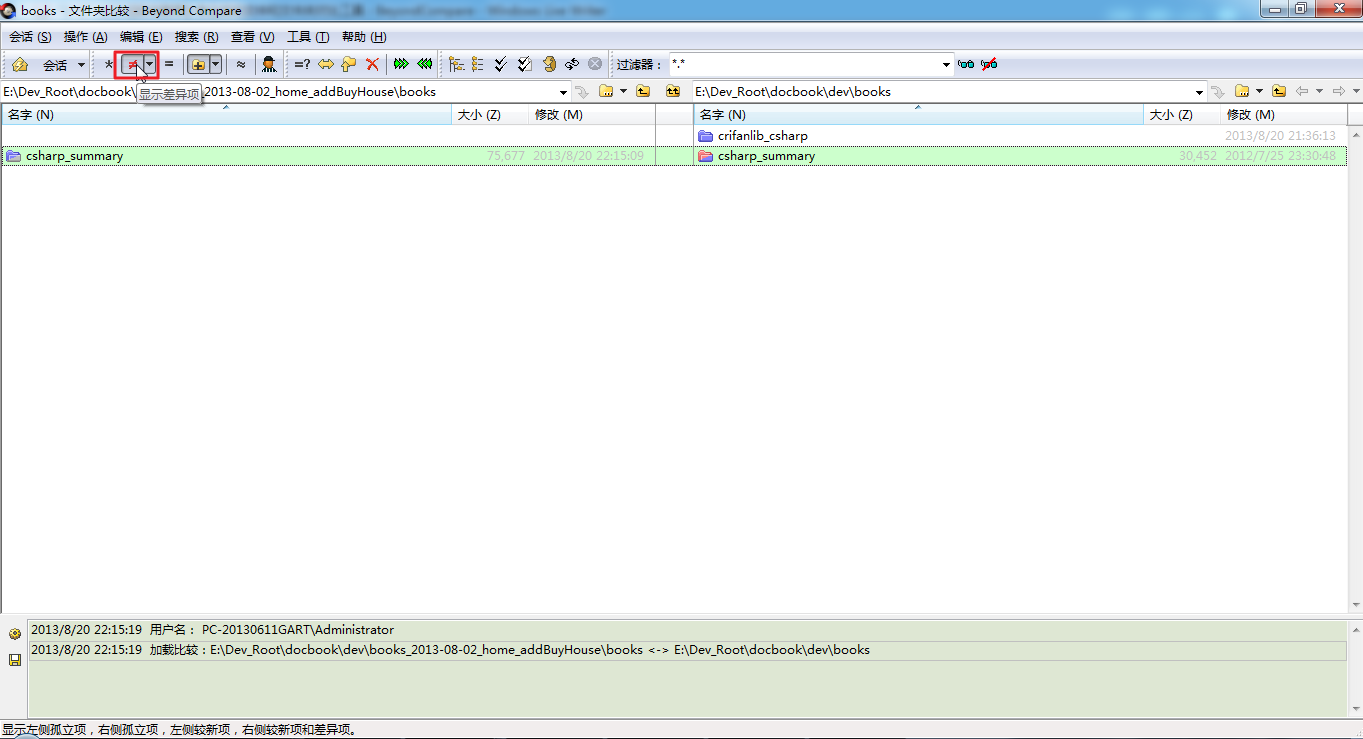The image size is (1363, 739).
Task: Click the select-files checkmark icon
Action: tap(525, 65)
